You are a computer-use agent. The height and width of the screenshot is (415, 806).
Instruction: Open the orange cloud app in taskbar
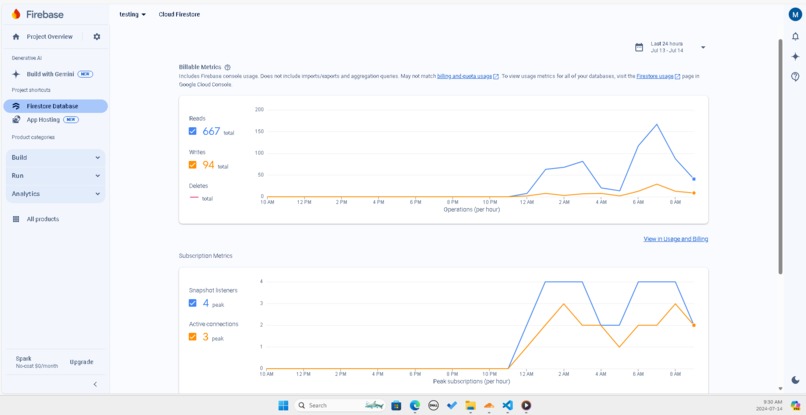click(489, 405)
